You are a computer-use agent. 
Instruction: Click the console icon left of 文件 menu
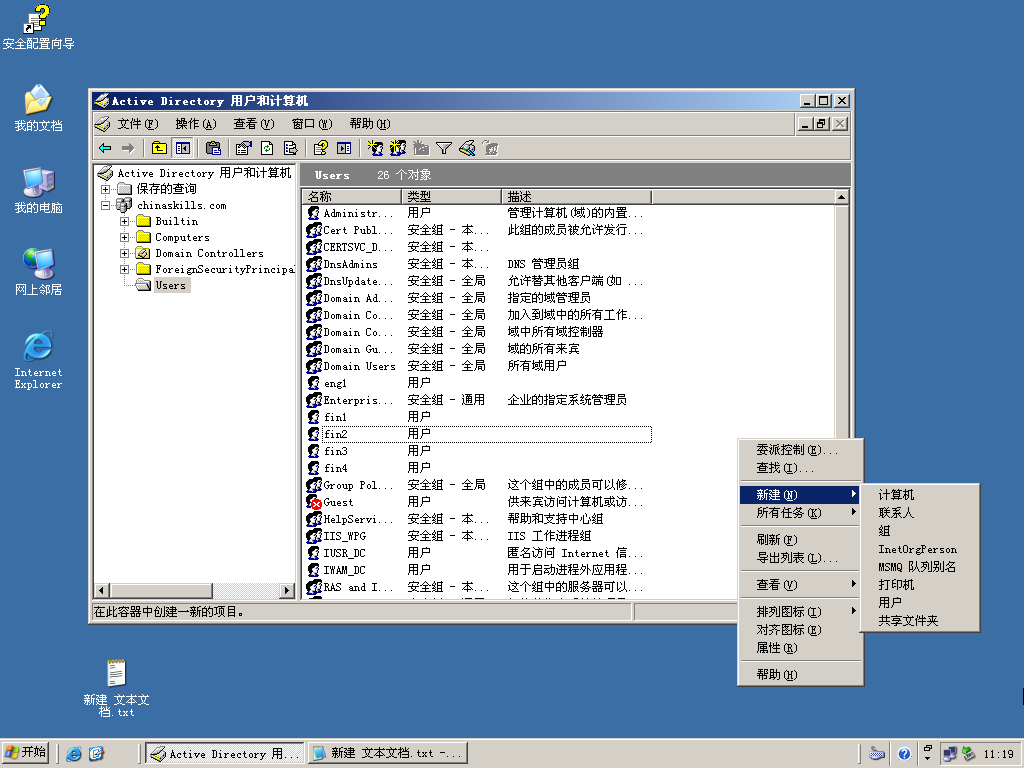point(103,123)
